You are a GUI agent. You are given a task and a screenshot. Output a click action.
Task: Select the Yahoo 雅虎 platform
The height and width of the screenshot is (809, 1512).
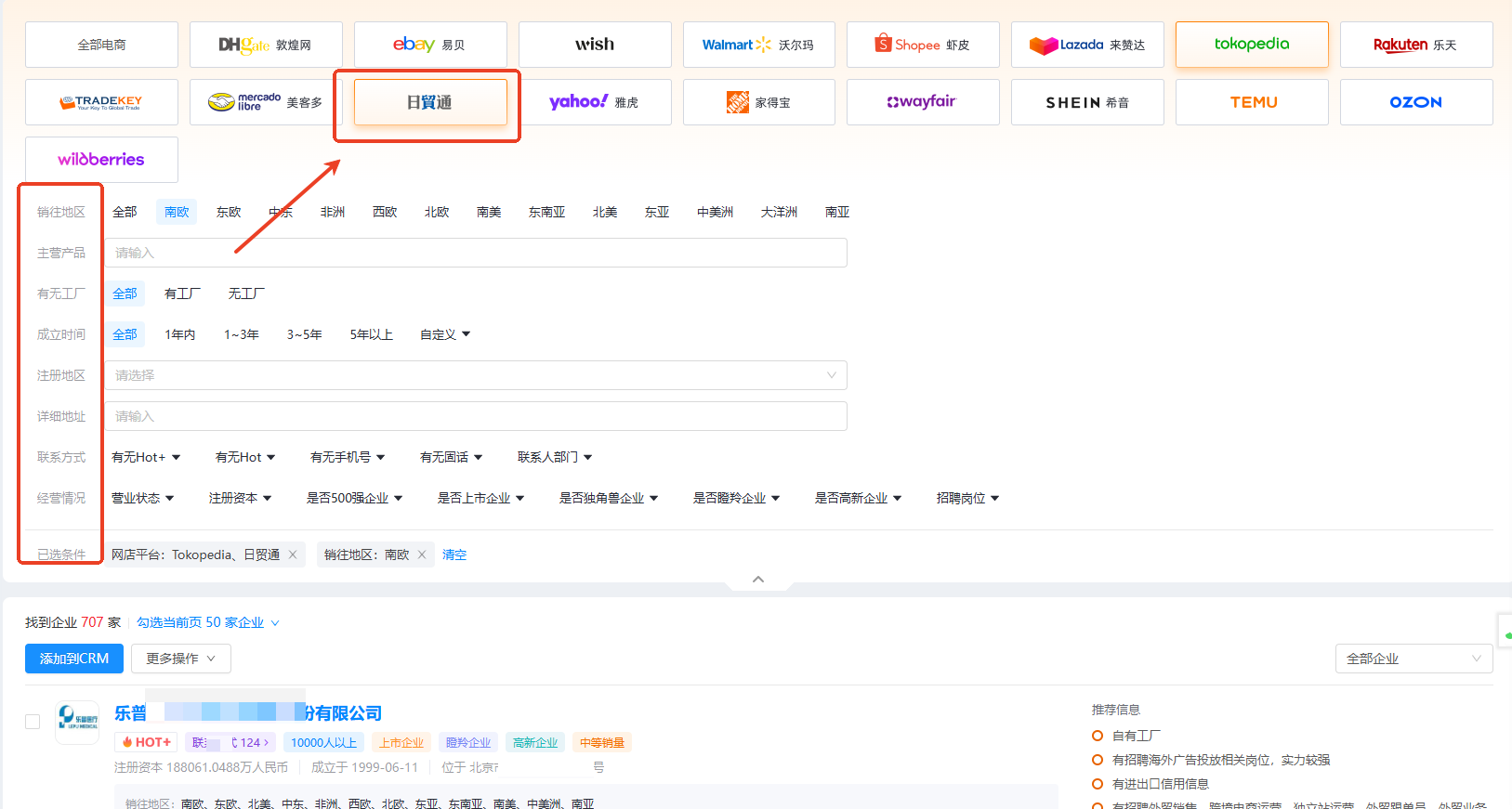tap(595, 102)
